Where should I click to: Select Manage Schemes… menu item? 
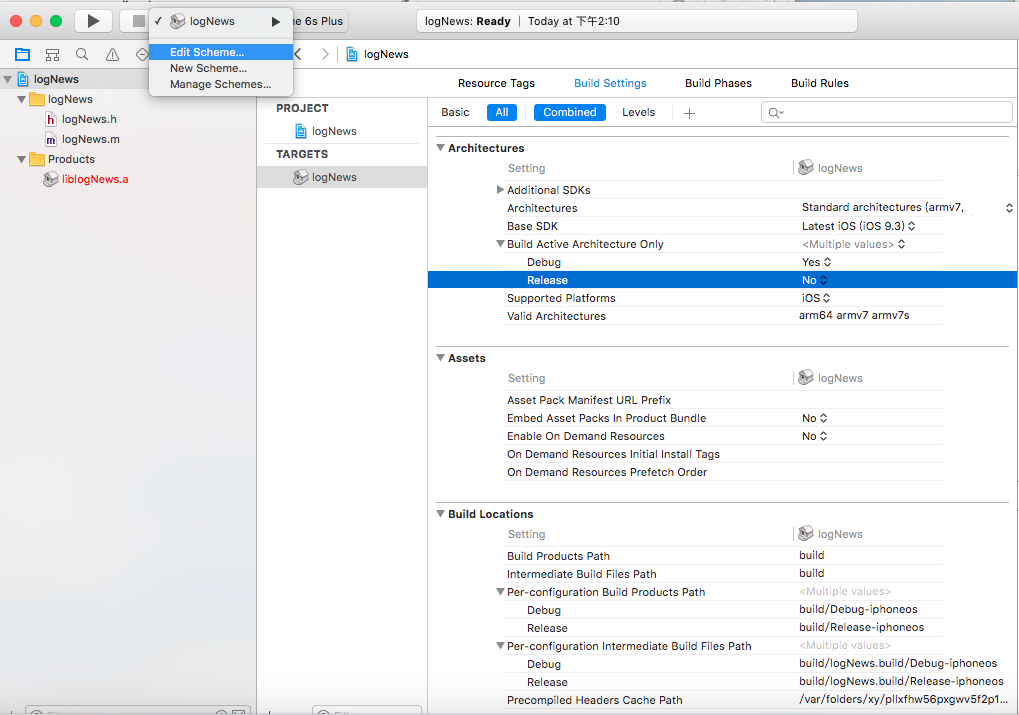221,84
